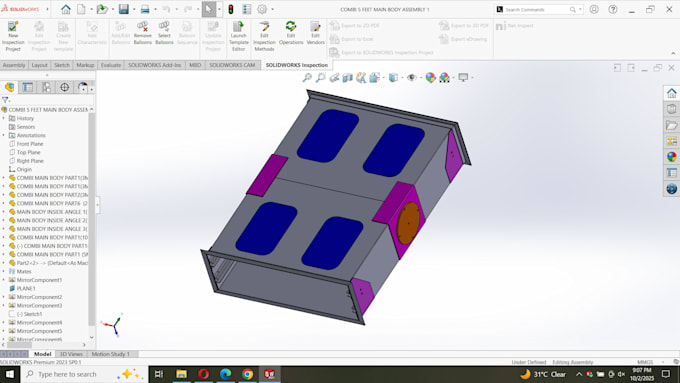Image resolution: width=680 pixels, height=383 pixels.
Task: Click Select Balloons tool
Action: (x=164, y=33)
